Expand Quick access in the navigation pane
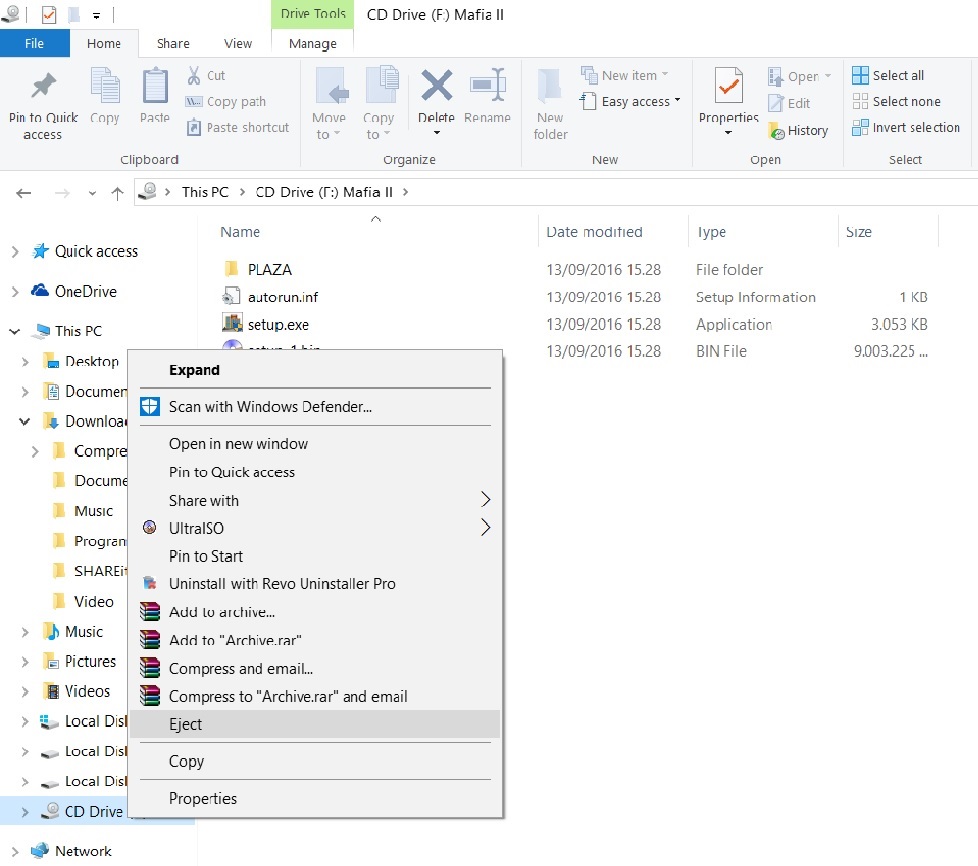The height and width of the screenshot is (866, 978). (15, 252)
